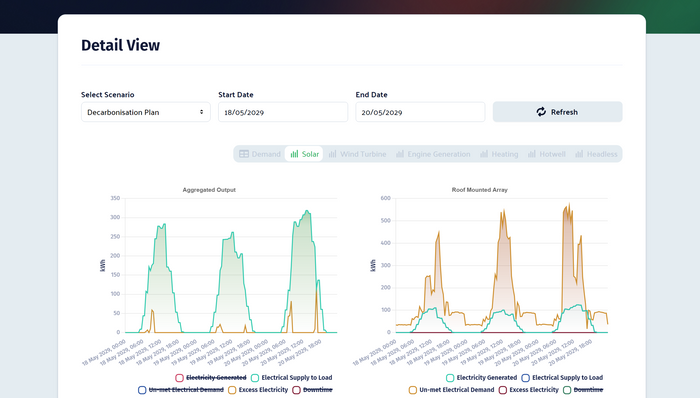700x398 pixels.
Task: Click the Headless bar chart icon
Action: click(x=579, y=154)
